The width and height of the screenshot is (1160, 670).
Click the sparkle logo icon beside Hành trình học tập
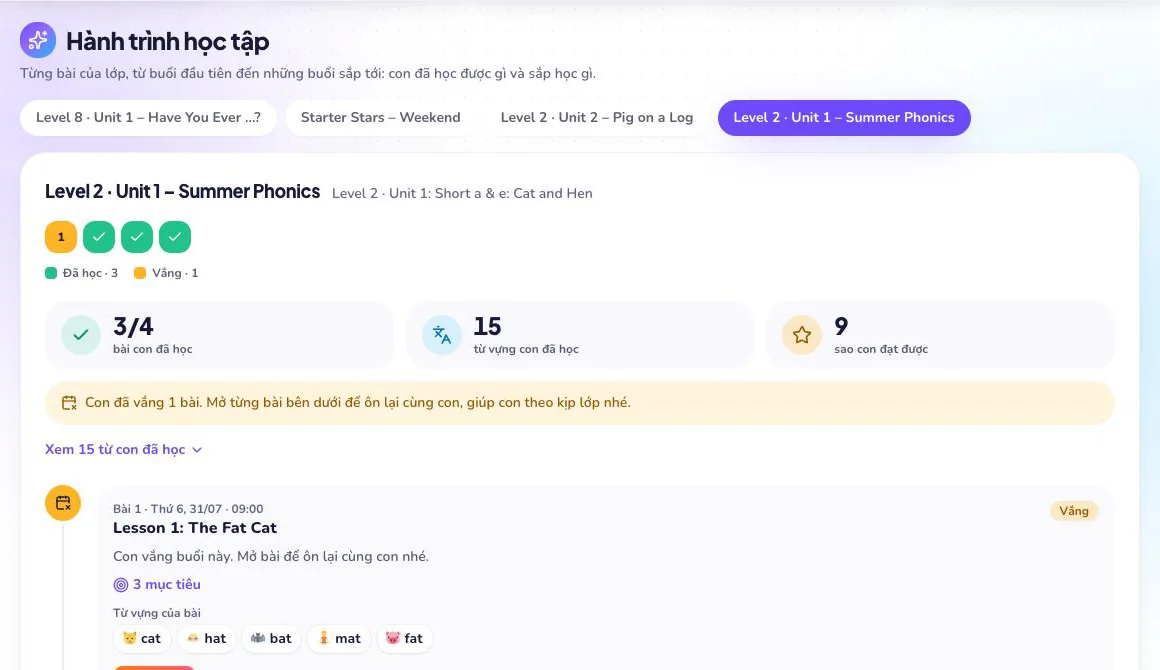38,40
